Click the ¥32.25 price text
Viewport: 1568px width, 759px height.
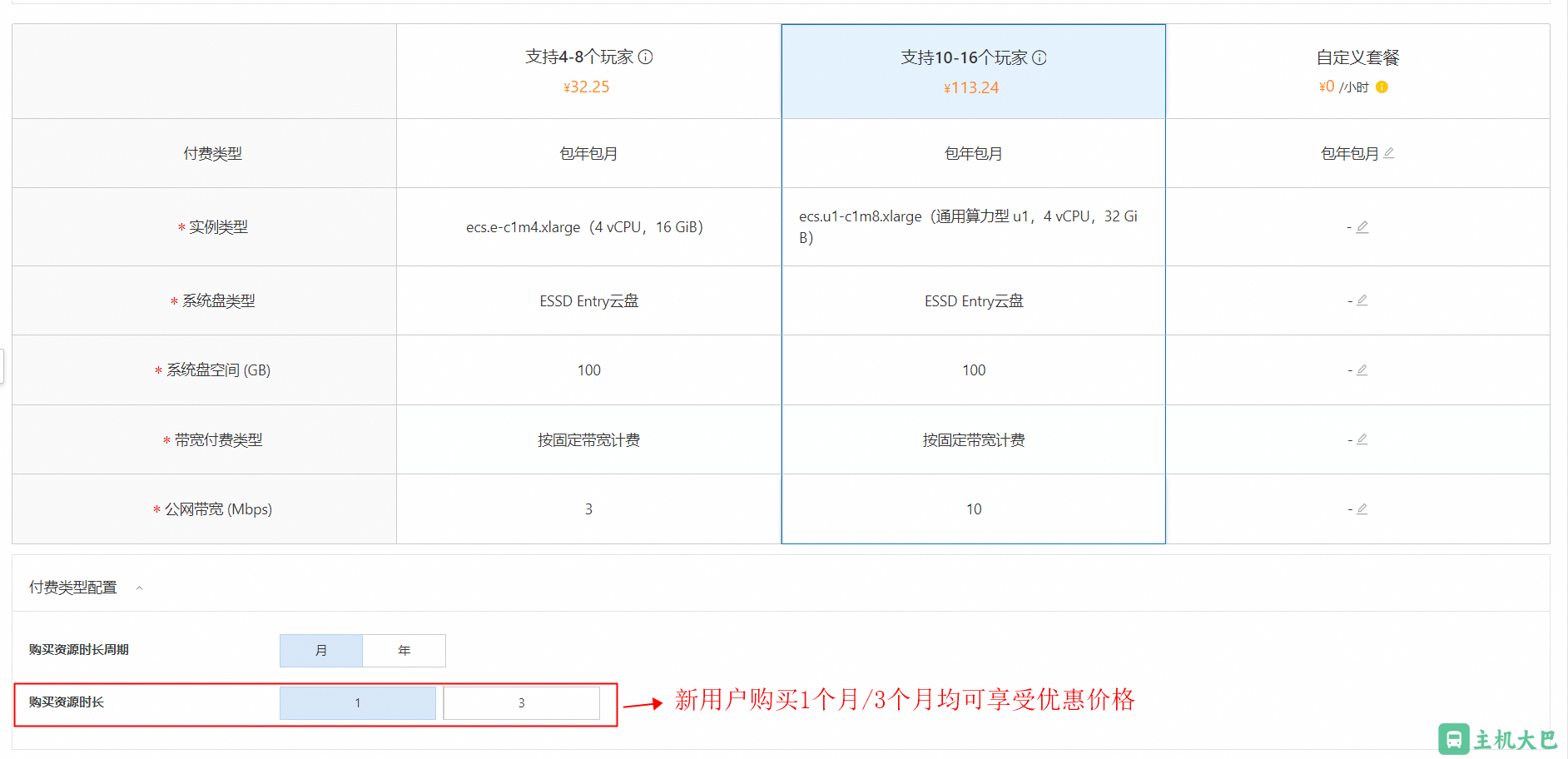(x=587, y=87)
